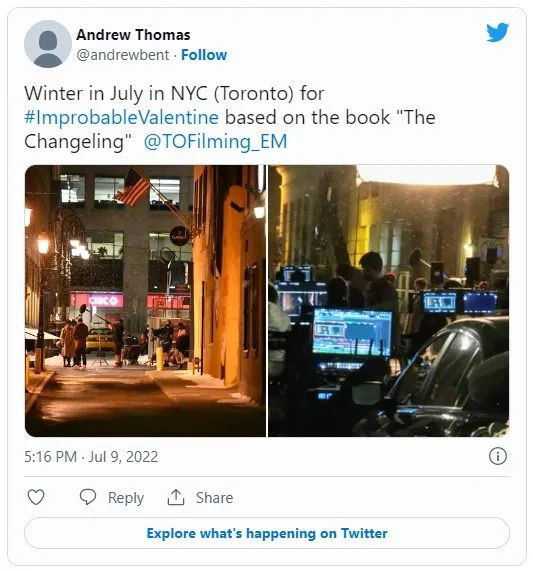Open the info circle icon beside timestamp
533x571 pixels.
pos(498,456)
